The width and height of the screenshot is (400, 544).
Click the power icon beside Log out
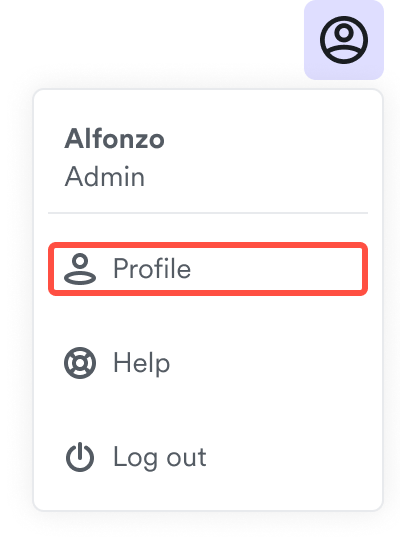pyautogui.click(x=80, y=457)
